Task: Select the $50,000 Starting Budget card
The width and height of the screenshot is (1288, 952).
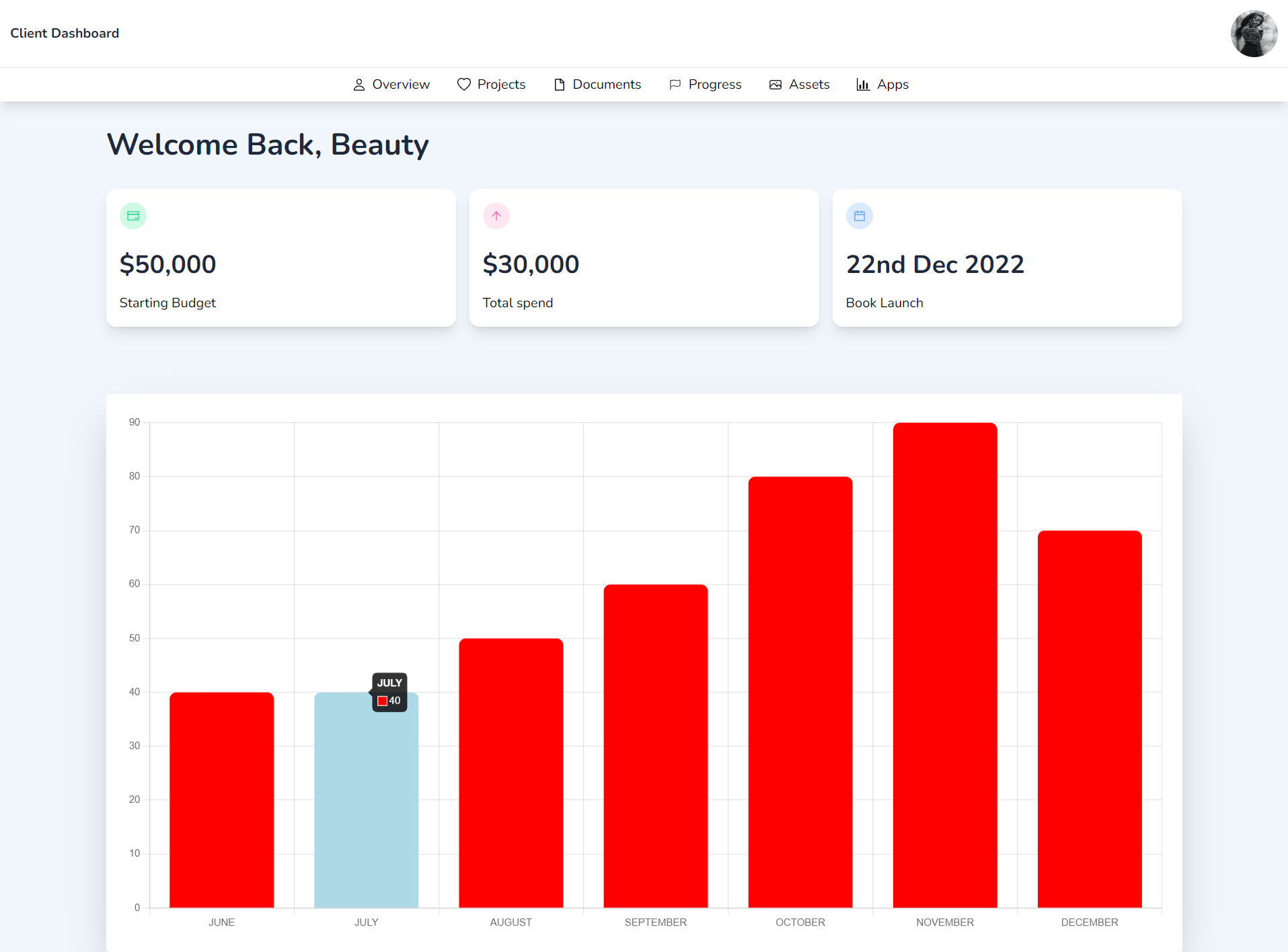Action: pos(281,258)
